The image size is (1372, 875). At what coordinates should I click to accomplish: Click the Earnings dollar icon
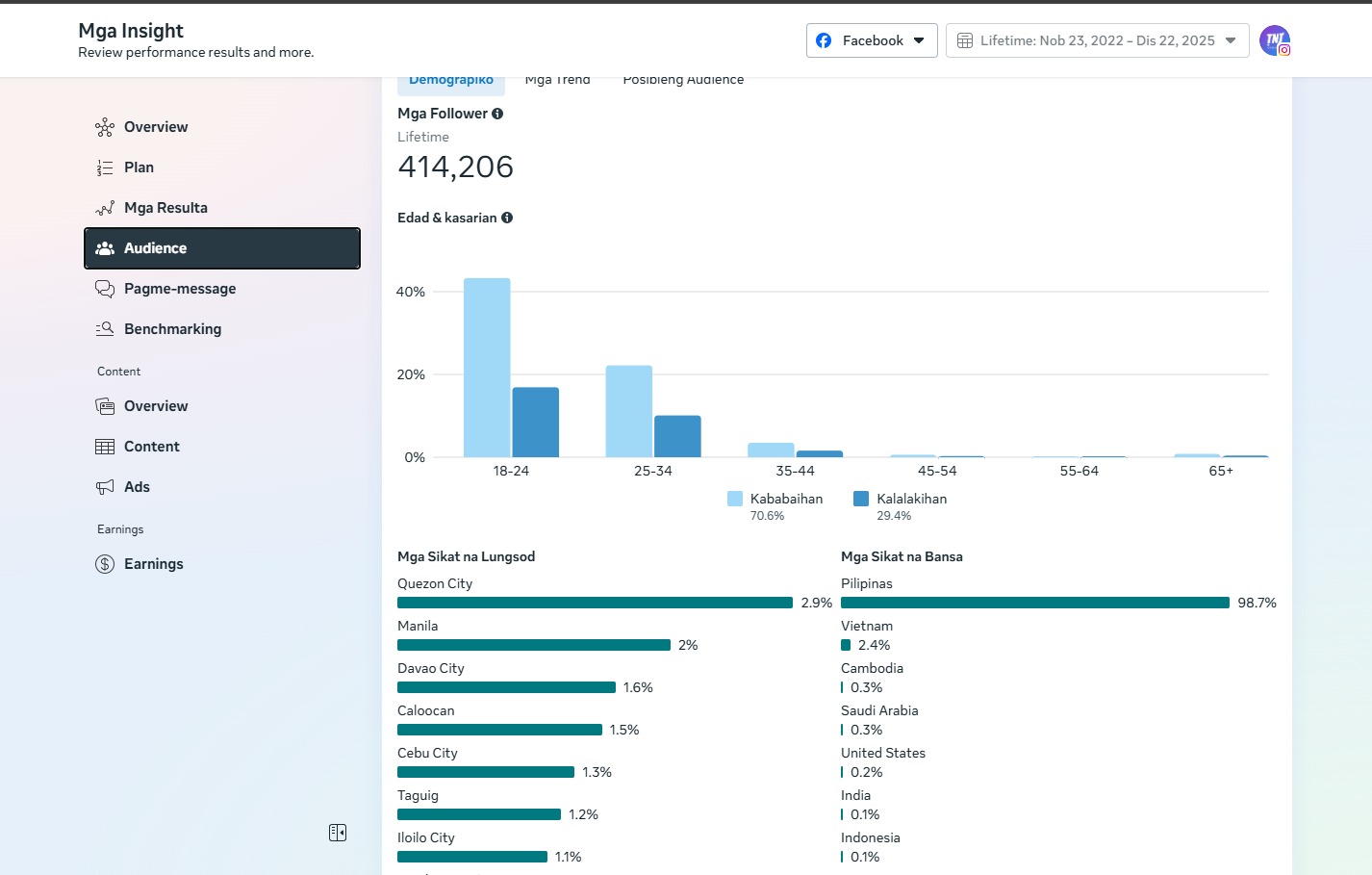click(x=105, y=564)
